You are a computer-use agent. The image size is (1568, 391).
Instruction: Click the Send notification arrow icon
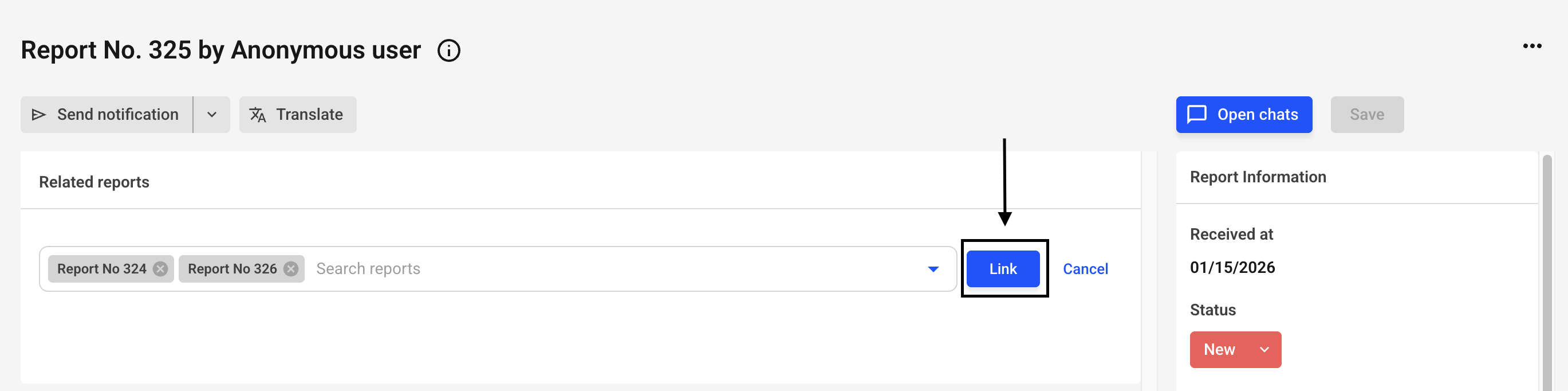tap(39, 115)
